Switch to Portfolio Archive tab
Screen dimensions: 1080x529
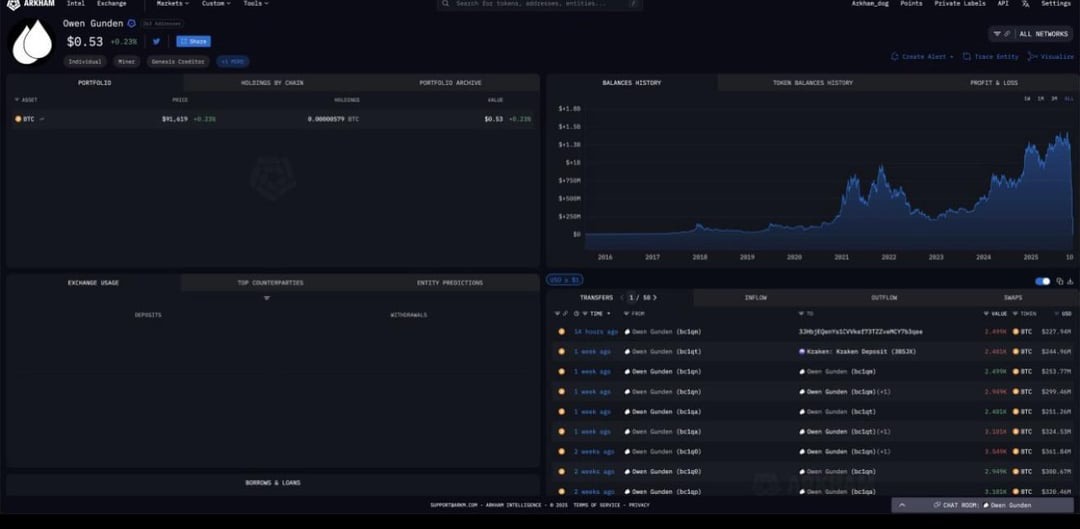pyautogui.click(x=450, y=83)
